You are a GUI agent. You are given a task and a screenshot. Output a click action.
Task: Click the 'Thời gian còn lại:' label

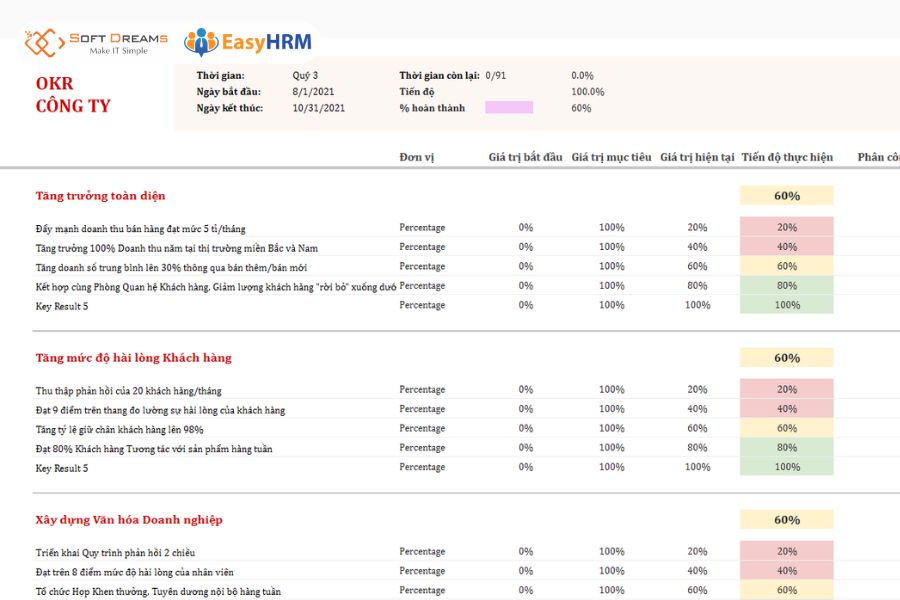439,75
